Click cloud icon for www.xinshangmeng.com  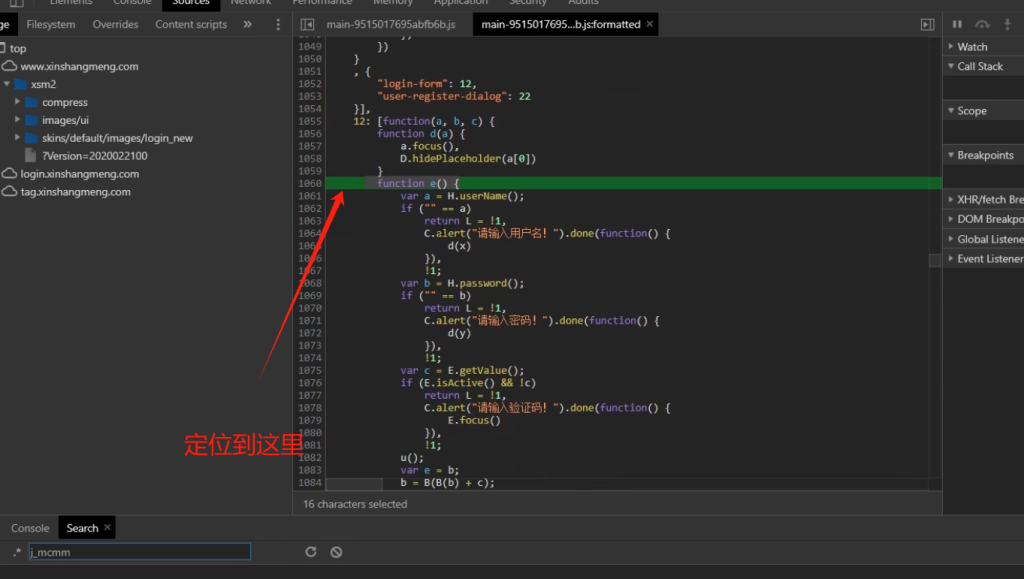tap(9, 66)
